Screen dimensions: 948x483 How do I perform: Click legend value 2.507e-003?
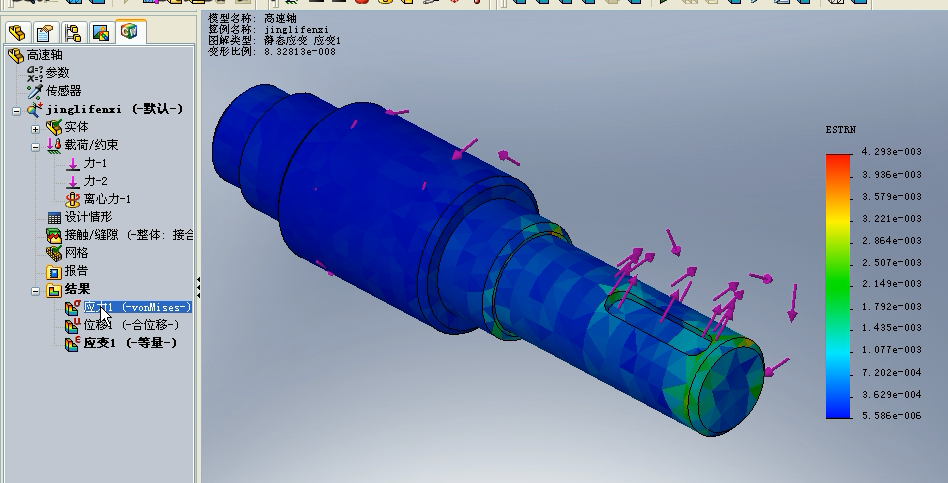point(891,262)
